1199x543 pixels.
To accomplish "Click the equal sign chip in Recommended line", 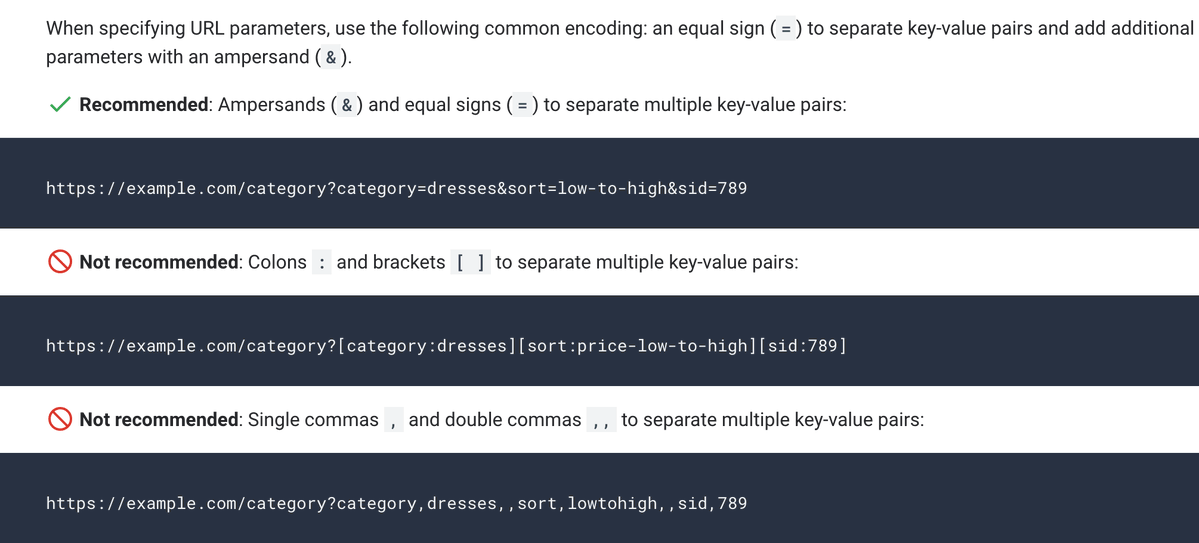I will coord(522,105).
